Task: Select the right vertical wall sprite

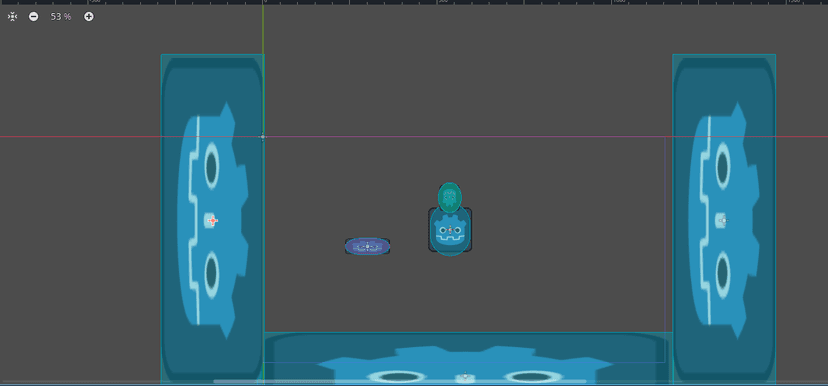Action: tap(724, 219)
